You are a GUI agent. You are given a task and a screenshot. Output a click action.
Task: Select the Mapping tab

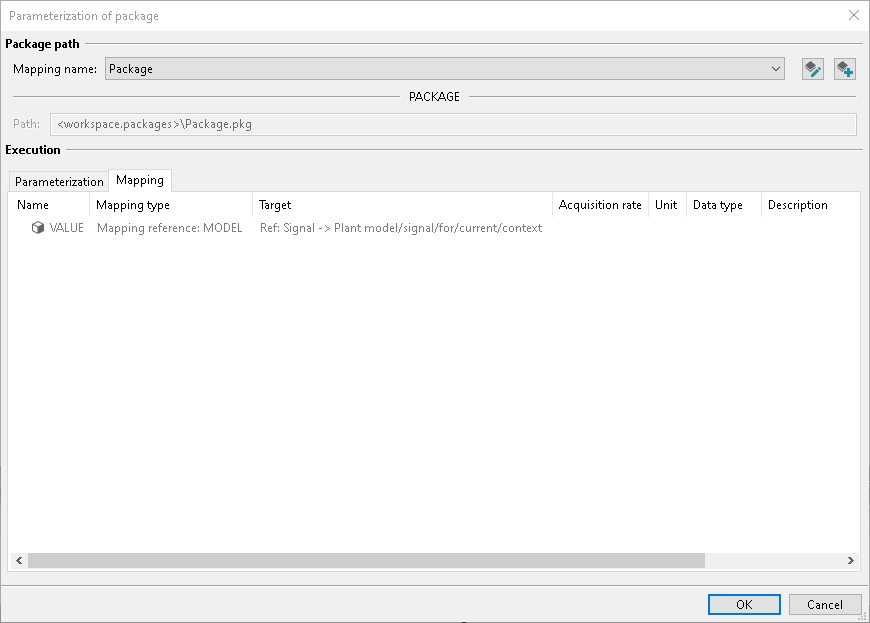point(140,180)
